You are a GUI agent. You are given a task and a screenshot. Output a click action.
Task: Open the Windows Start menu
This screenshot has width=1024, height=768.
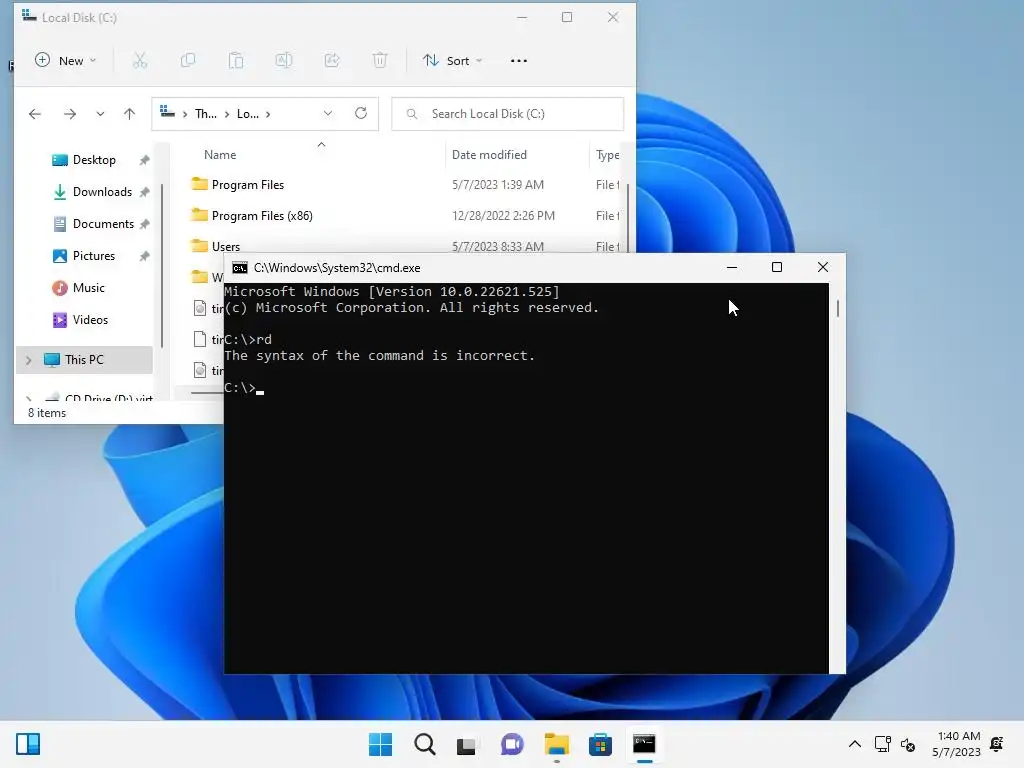[x=380, y=744]
